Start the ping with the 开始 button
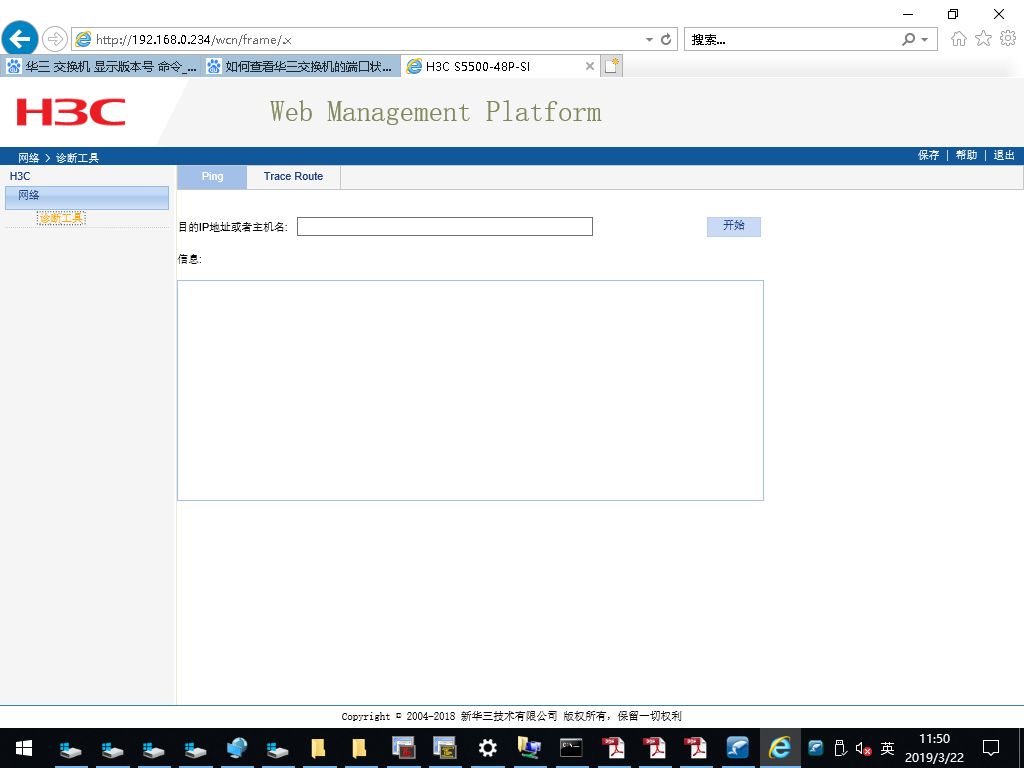Viewport: 1024px width, 768px height. (733, 226)
